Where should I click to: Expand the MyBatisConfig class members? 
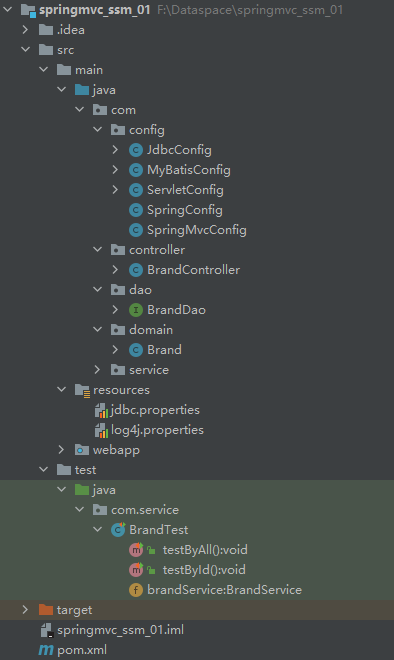click(x=115, y=170)
